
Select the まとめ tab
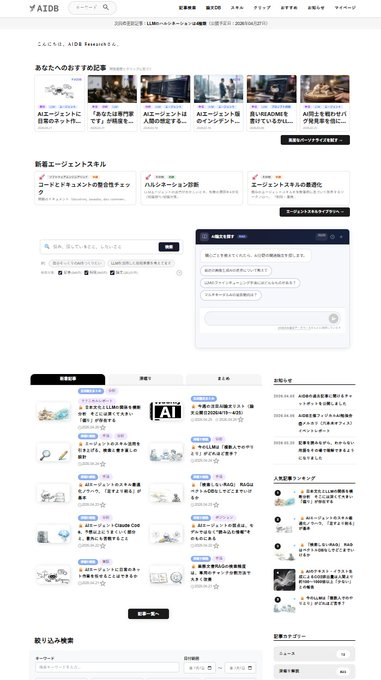click(224, 379)
